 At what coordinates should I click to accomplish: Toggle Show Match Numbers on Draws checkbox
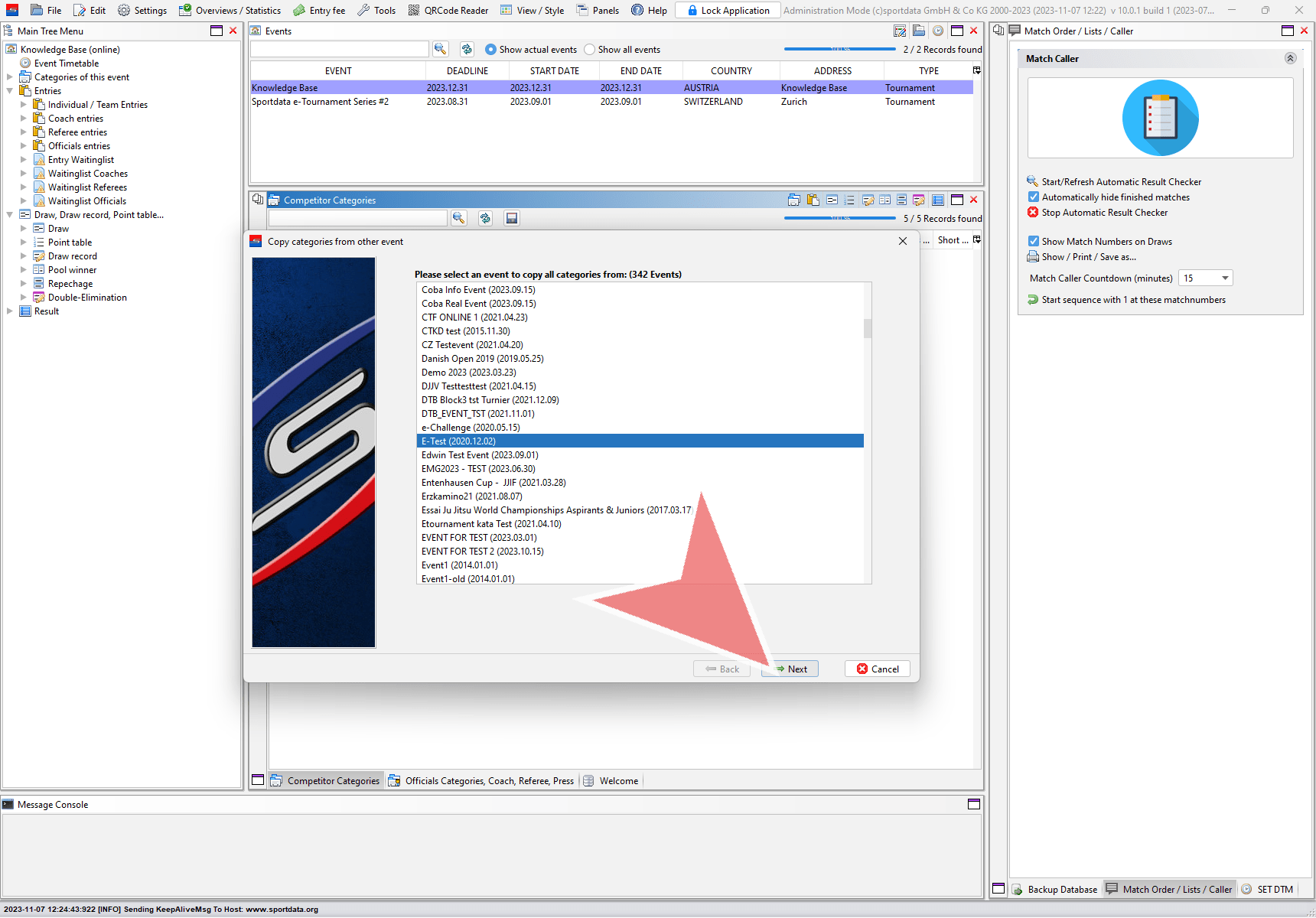1033,241
